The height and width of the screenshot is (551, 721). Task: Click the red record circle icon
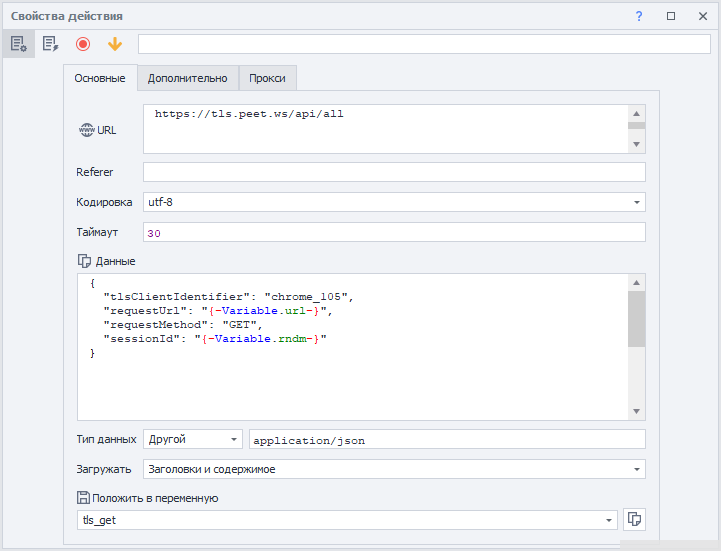[83, 44]
